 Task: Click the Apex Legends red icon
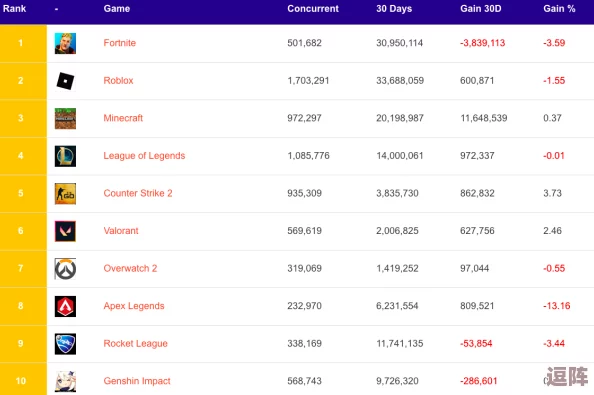[x=65, y=306]
